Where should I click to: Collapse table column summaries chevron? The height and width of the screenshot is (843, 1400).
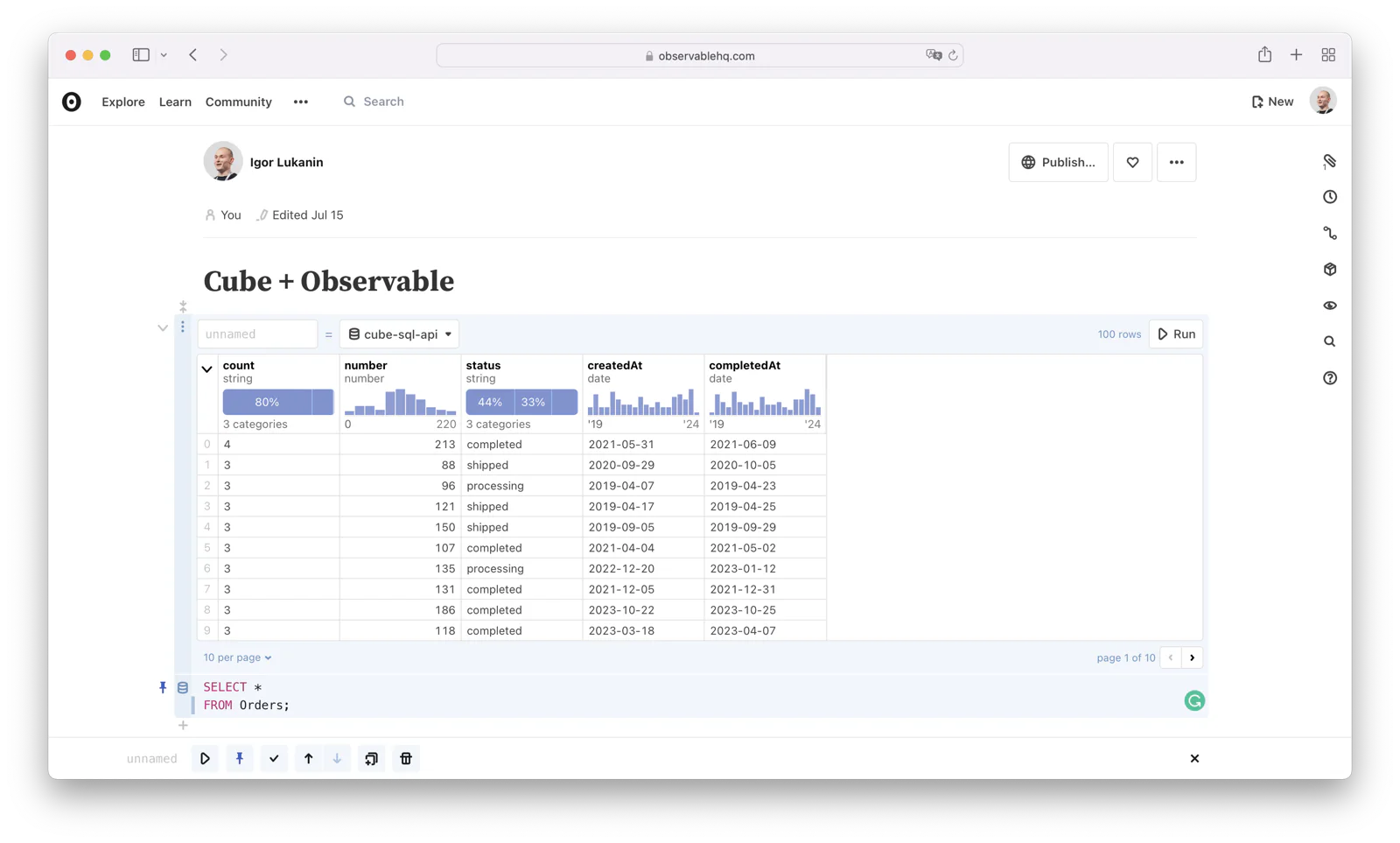[207, 369]
